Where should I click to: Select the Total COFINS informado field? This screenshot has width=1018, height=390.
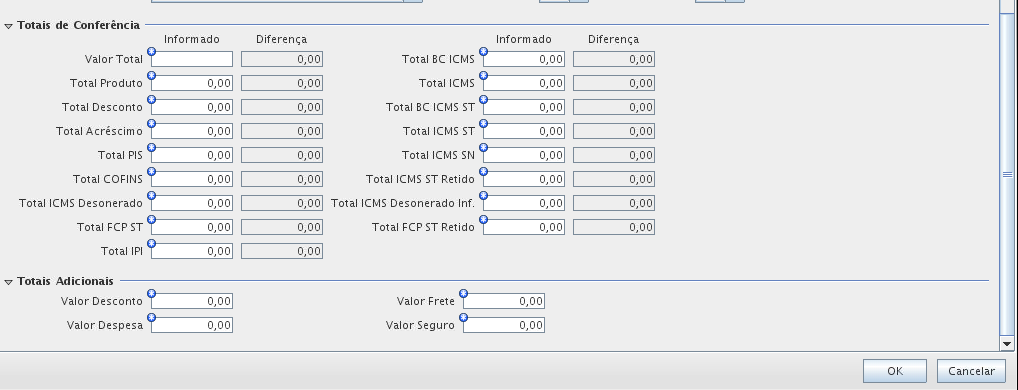pyautogui.click(x=192, y=179)
